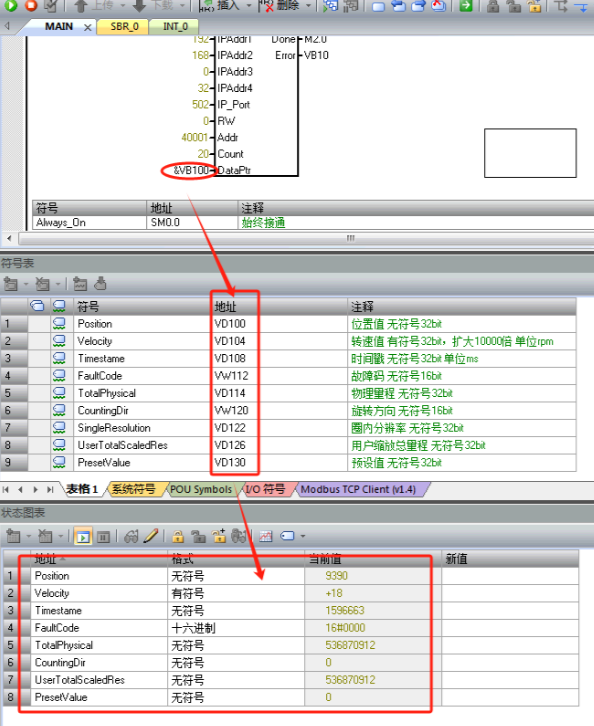
Task: Switch to the SBR_0 tab
Action: [124, 27]
